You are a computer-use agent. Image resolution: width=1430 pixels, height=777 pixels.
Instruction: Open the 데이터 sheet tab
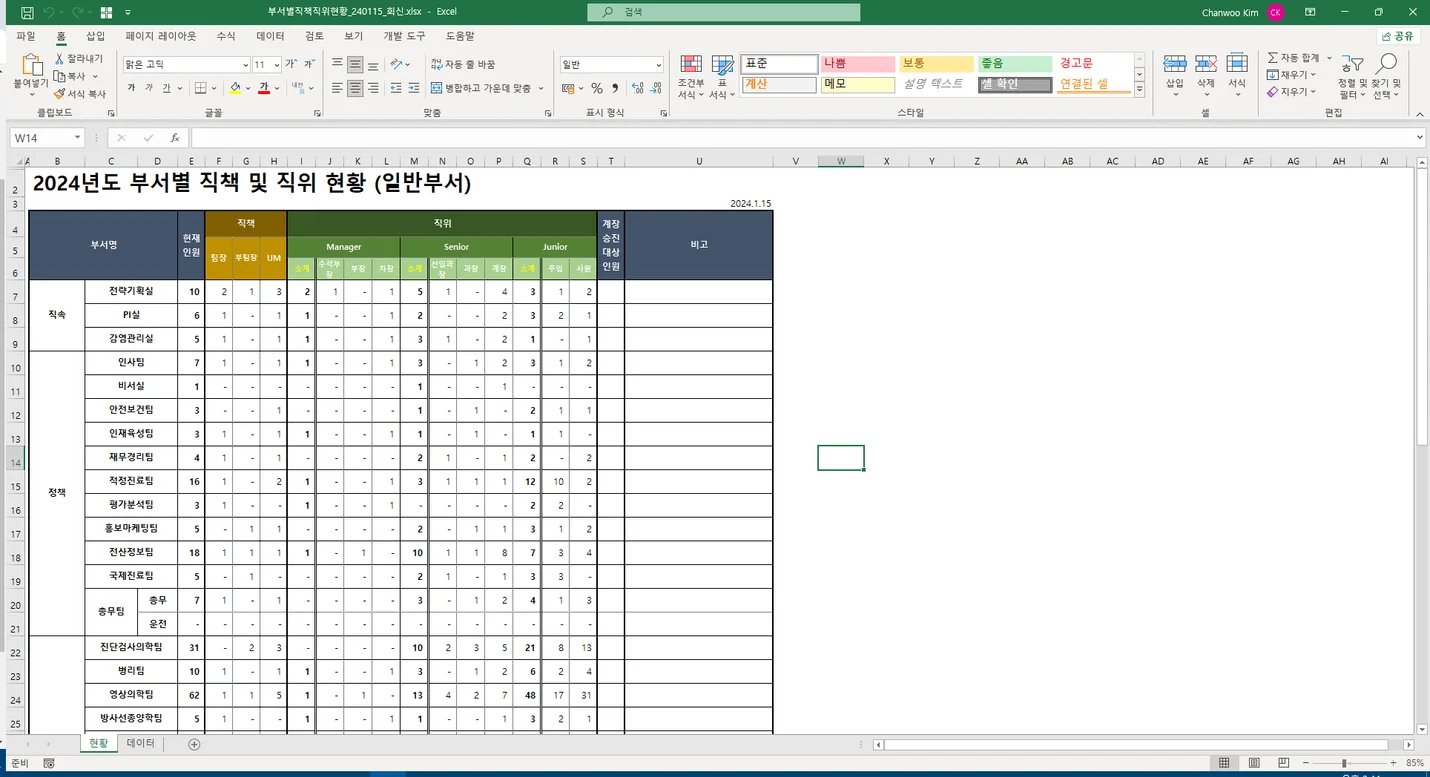coord(141,744)
